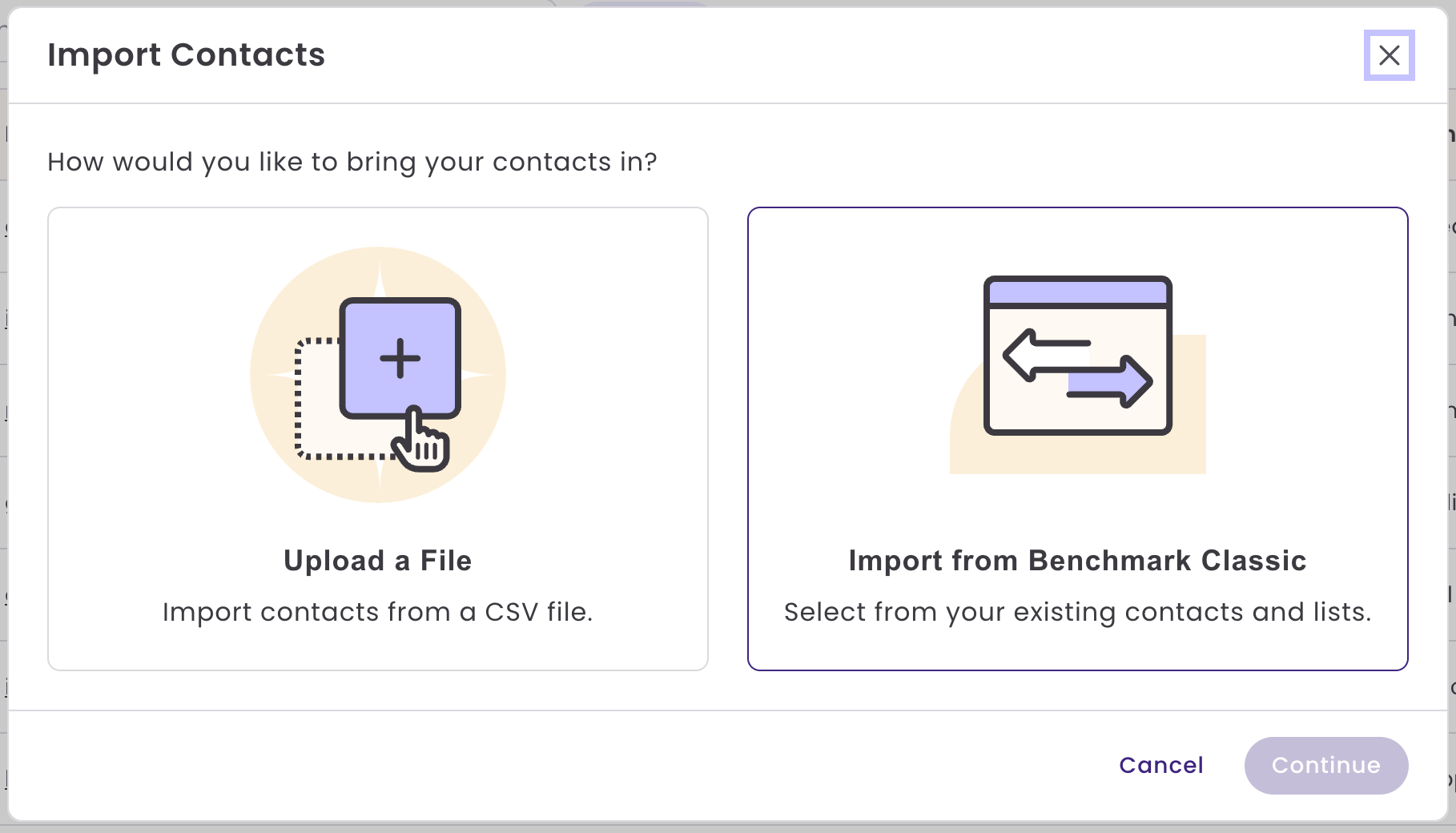
Task: Click the Continue button
Action: point(1326,766)
